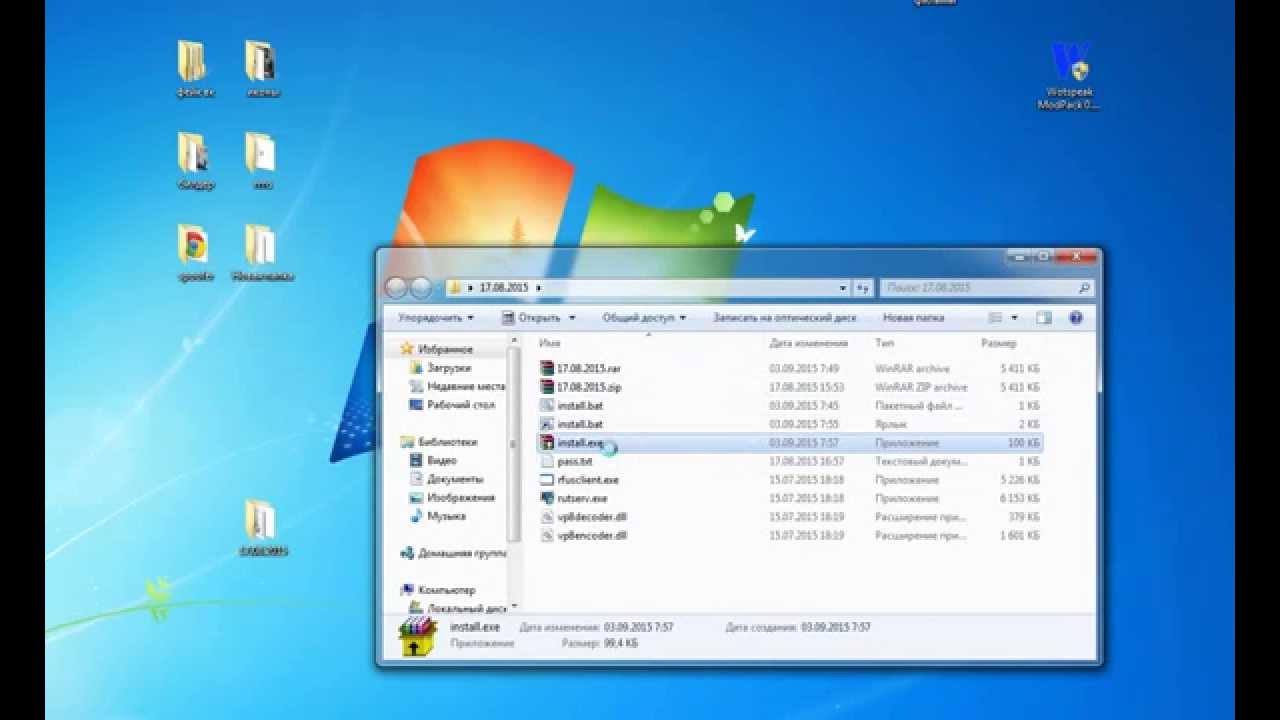Select the 17.08.2015.rar archive icon
The image size is (1280, 720).
pyautogui.click(x=547, y=368)
